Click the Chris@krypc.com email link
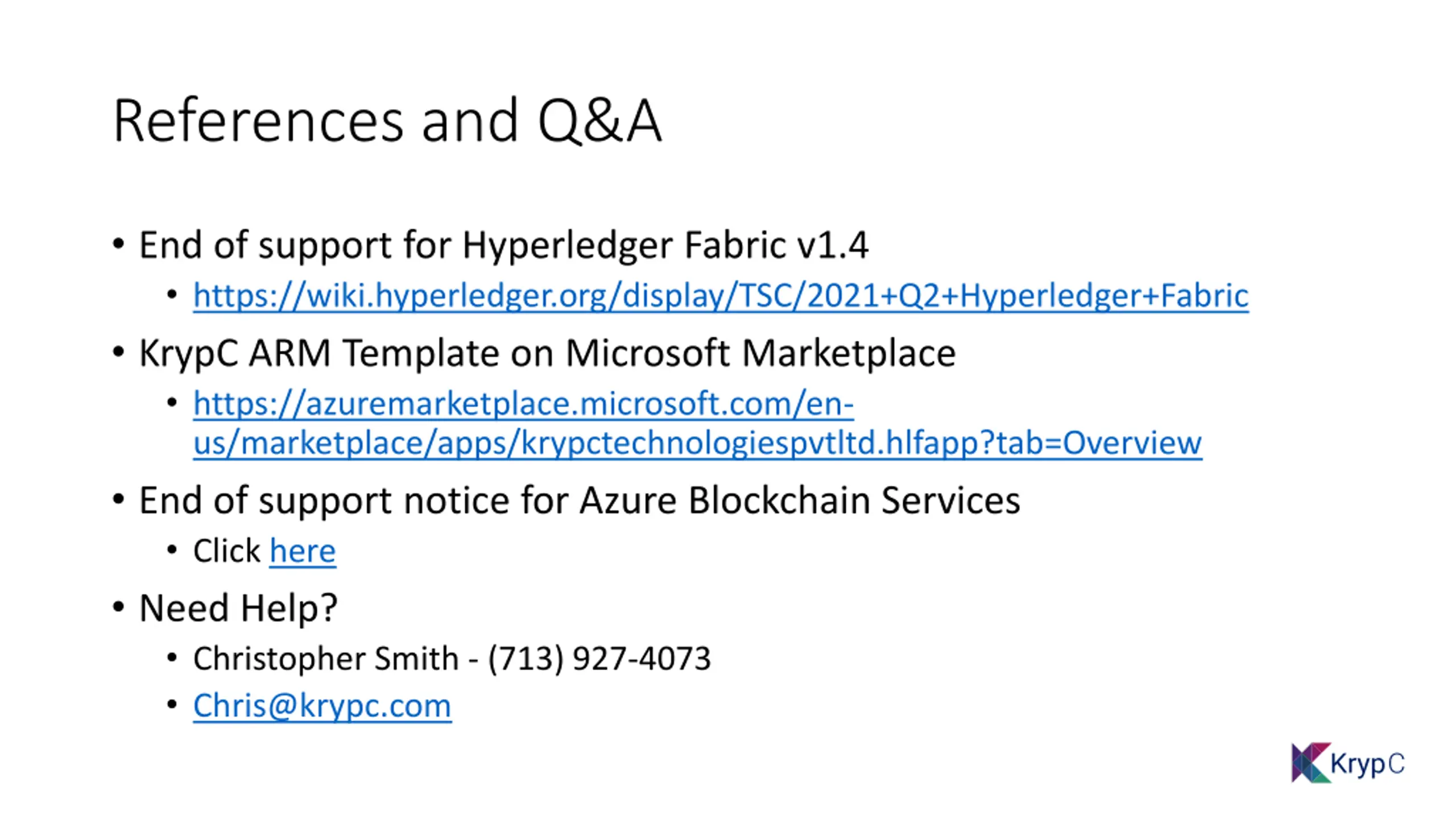This screenshot has width=1456, height=819. point(322,706)
